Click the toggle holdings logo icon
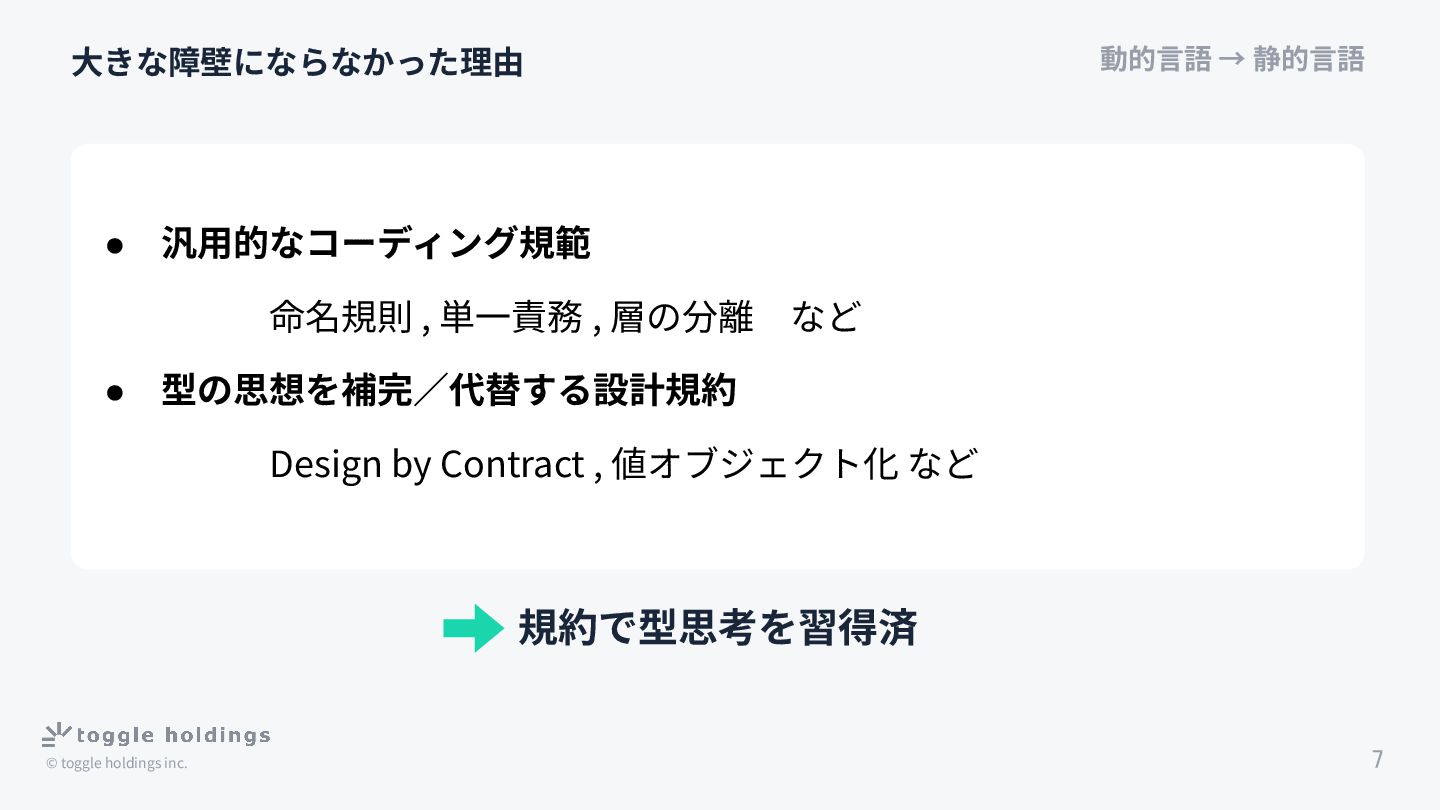This screenshot has height=810, width=1440. click(x=57, y=734)
